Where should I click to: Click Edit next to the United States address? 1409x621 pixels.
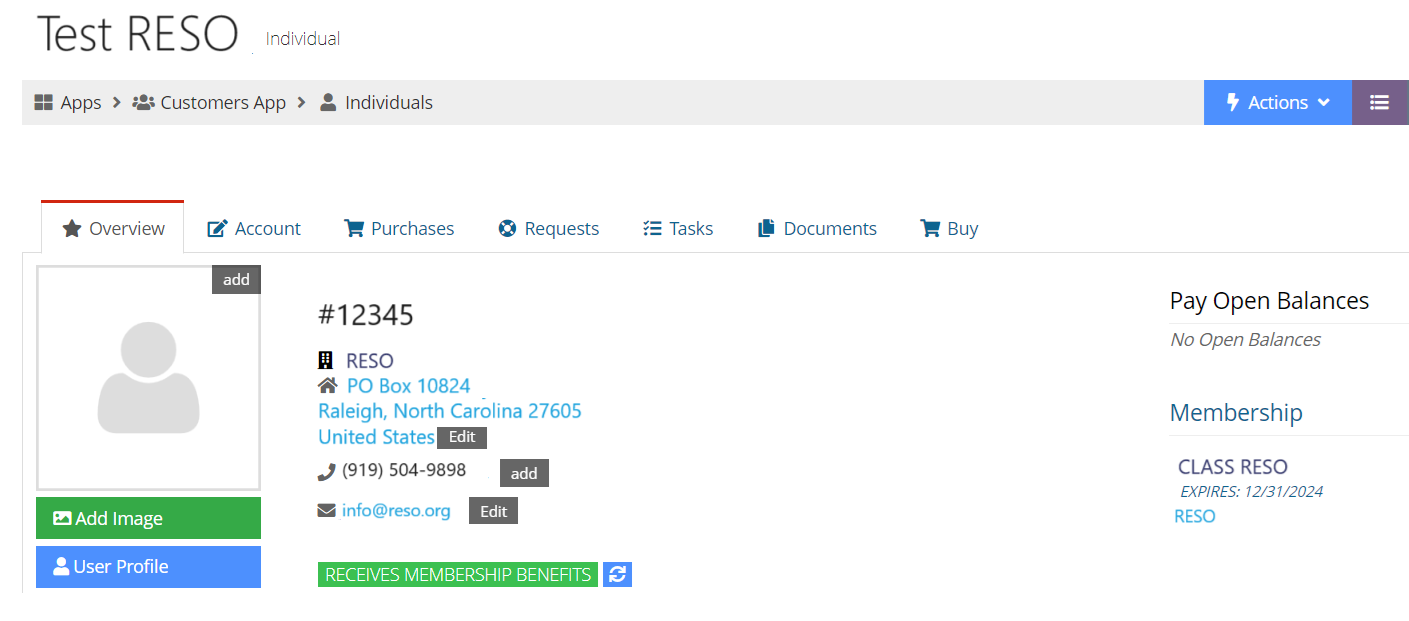[x=462, y=437]
